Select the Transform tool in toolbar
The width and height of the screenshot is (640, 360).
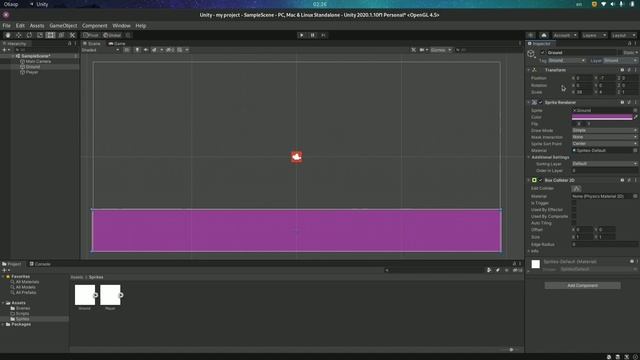click(x=61, y=35)
